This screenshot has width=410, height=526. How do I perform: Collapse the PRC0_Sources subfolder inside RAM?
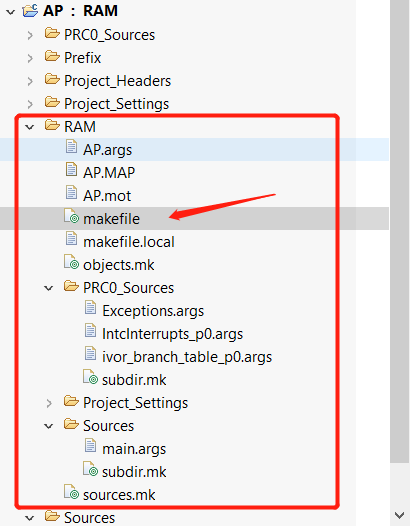pos(49,288)
